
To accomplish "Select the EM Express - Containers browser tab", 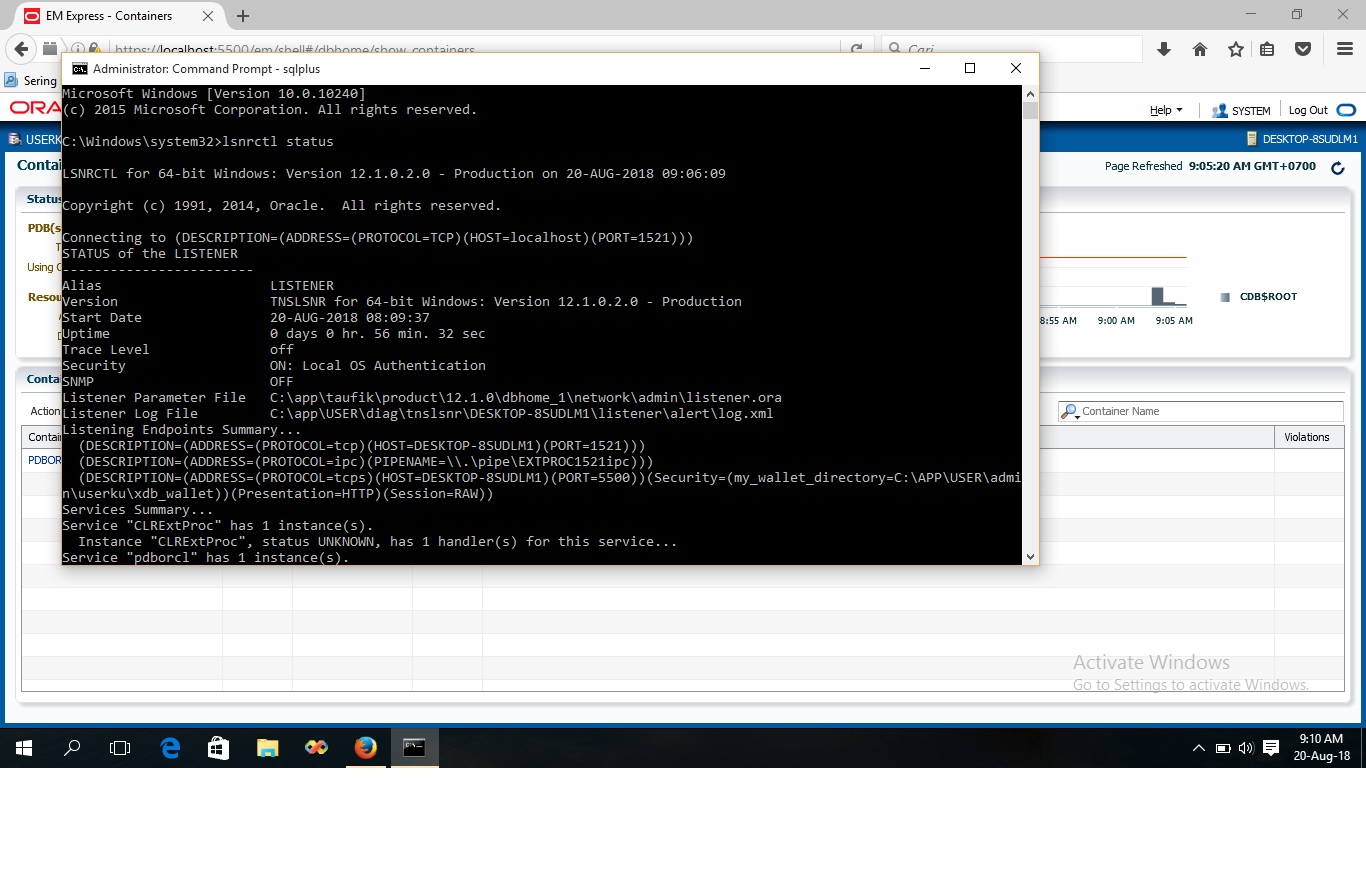I will click(108, 15).
